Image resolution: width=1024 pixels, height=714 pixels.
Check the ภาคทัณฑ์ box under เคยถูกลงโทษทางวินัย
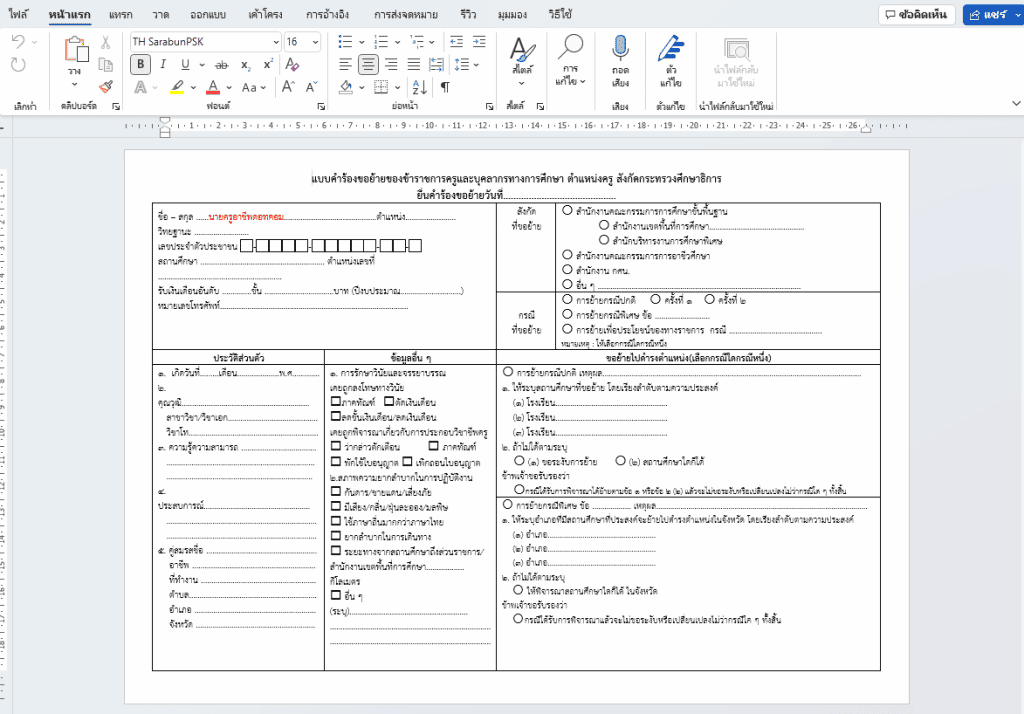(336, 401)
